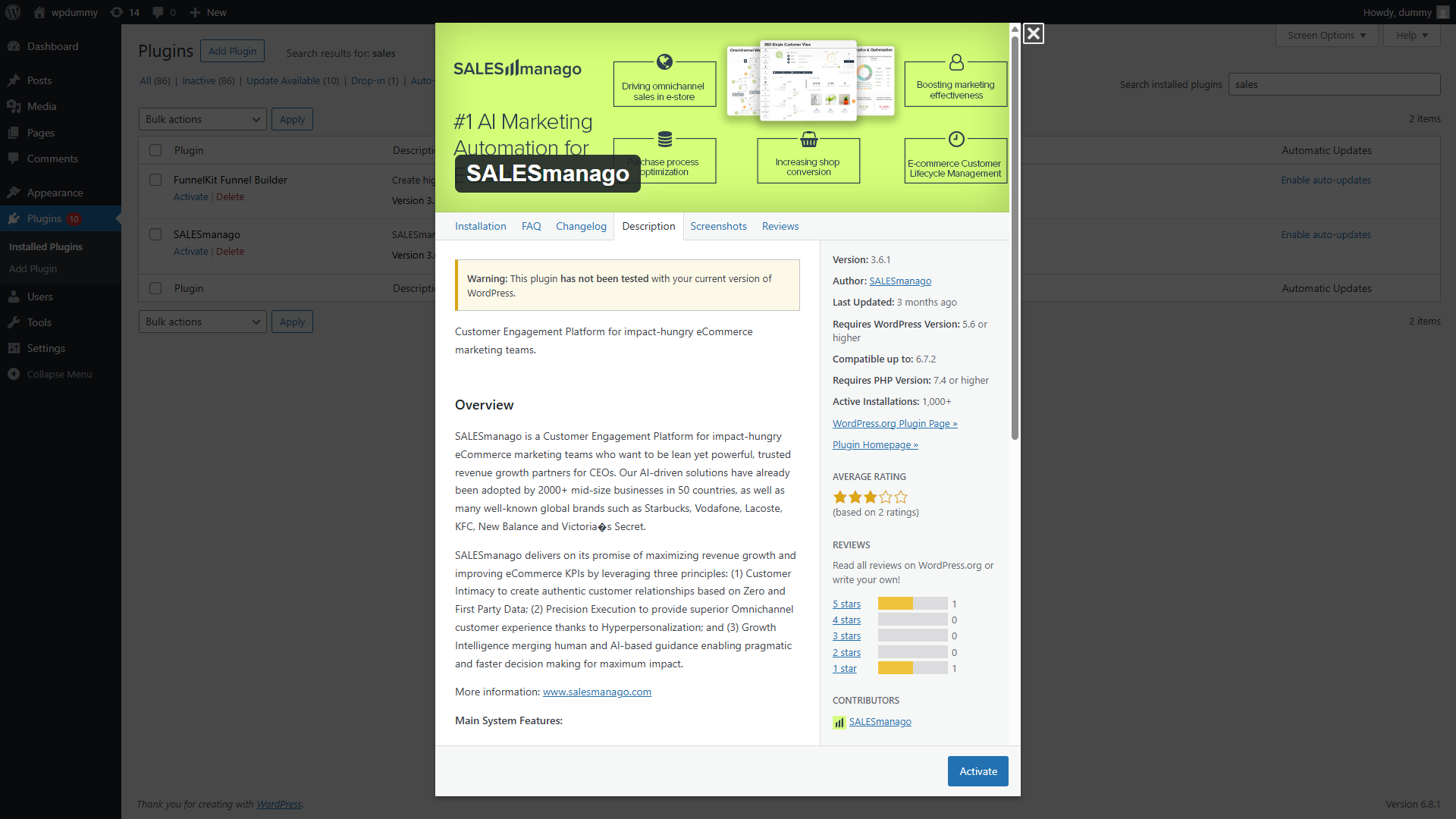1456x819 pixels.
Task: Switch to the FAQ tab
Action: click(x=531, y=226)
